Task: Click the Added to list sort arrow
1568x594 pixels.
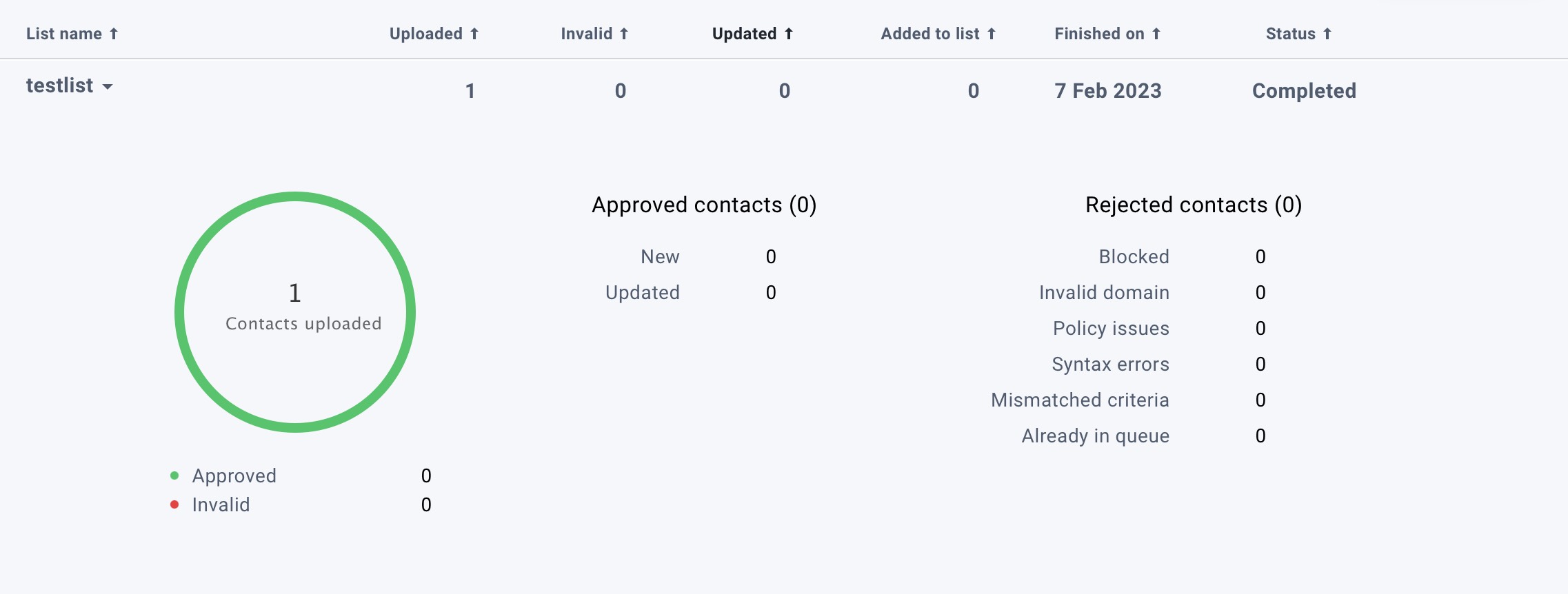Action: click(992, 33)
